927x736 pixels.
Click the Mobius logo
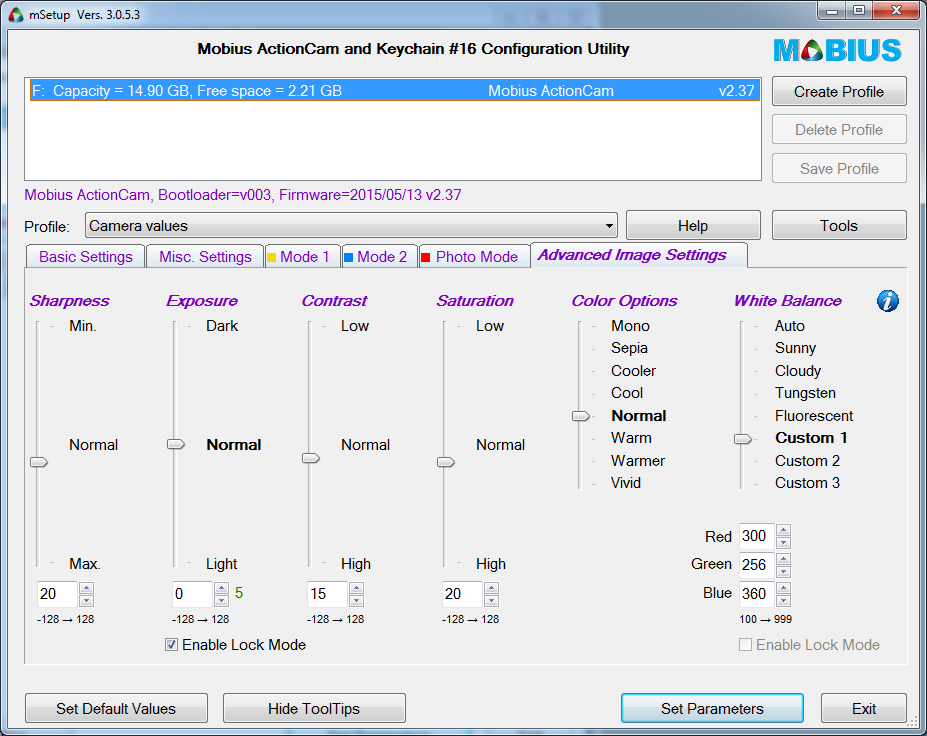(x=838, y=50)
